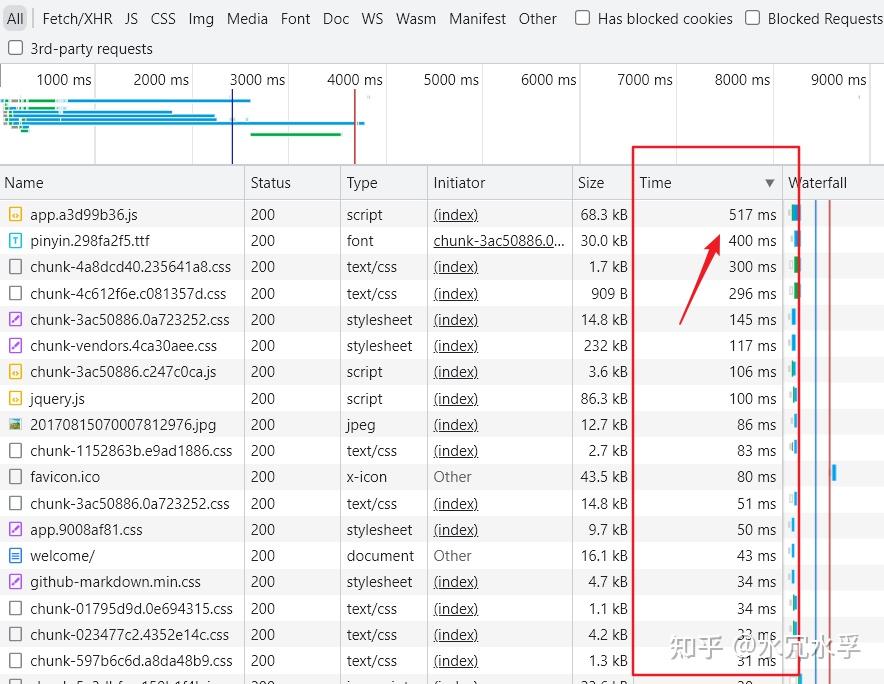Image resolution: width=884 pixels, height=684 pixels.
Task: Select the All filter tab
Action: click(15, 19)
